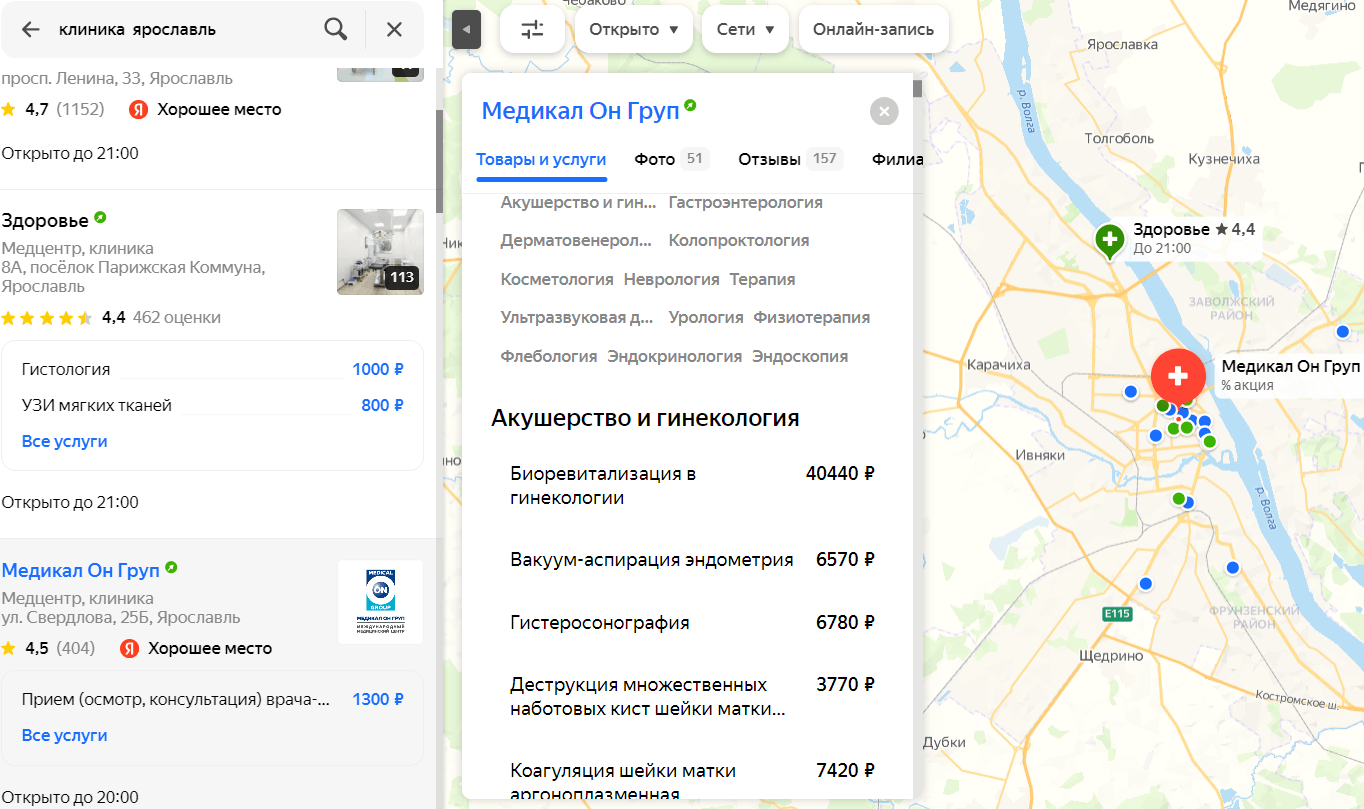
Task: Select the Эндоскопия category
Action: [800, 357]
